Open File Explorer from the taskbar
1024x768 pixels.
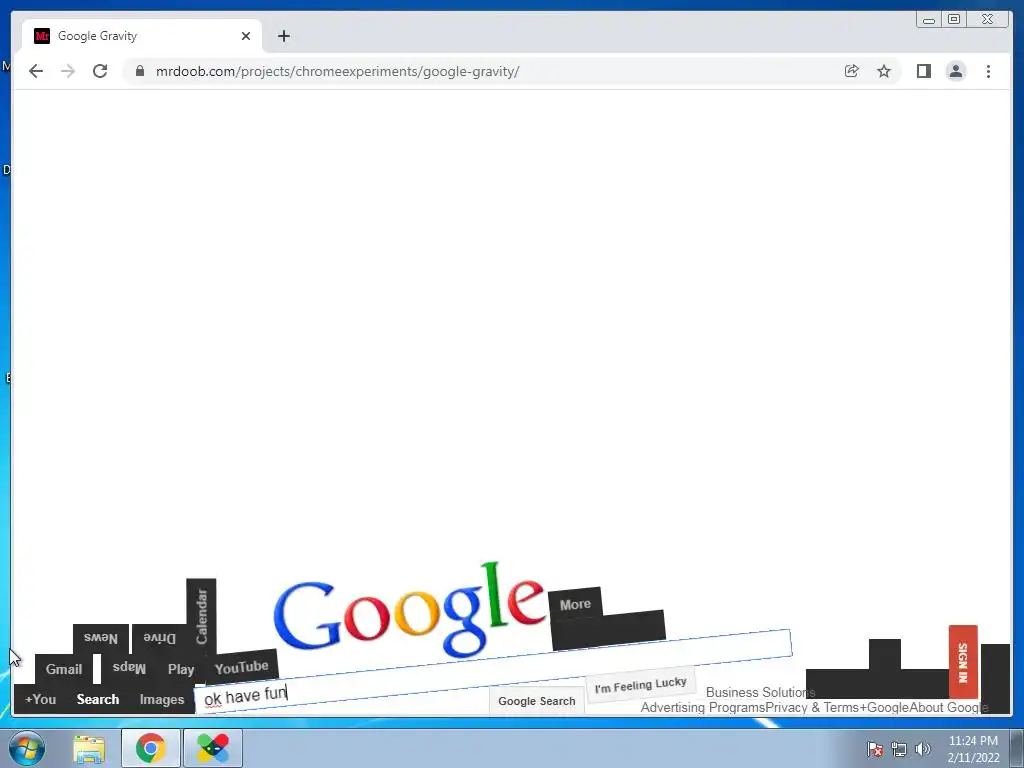[89, 748]
